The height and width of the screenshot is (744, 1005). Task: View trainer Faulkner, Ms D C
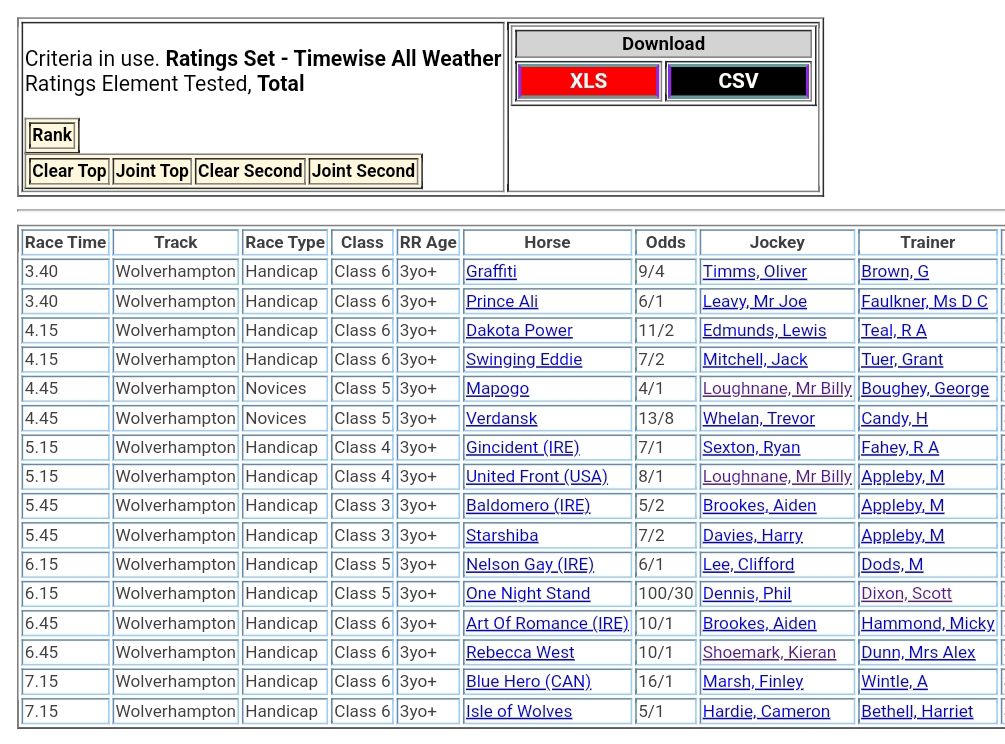click(x=924, y=302)
